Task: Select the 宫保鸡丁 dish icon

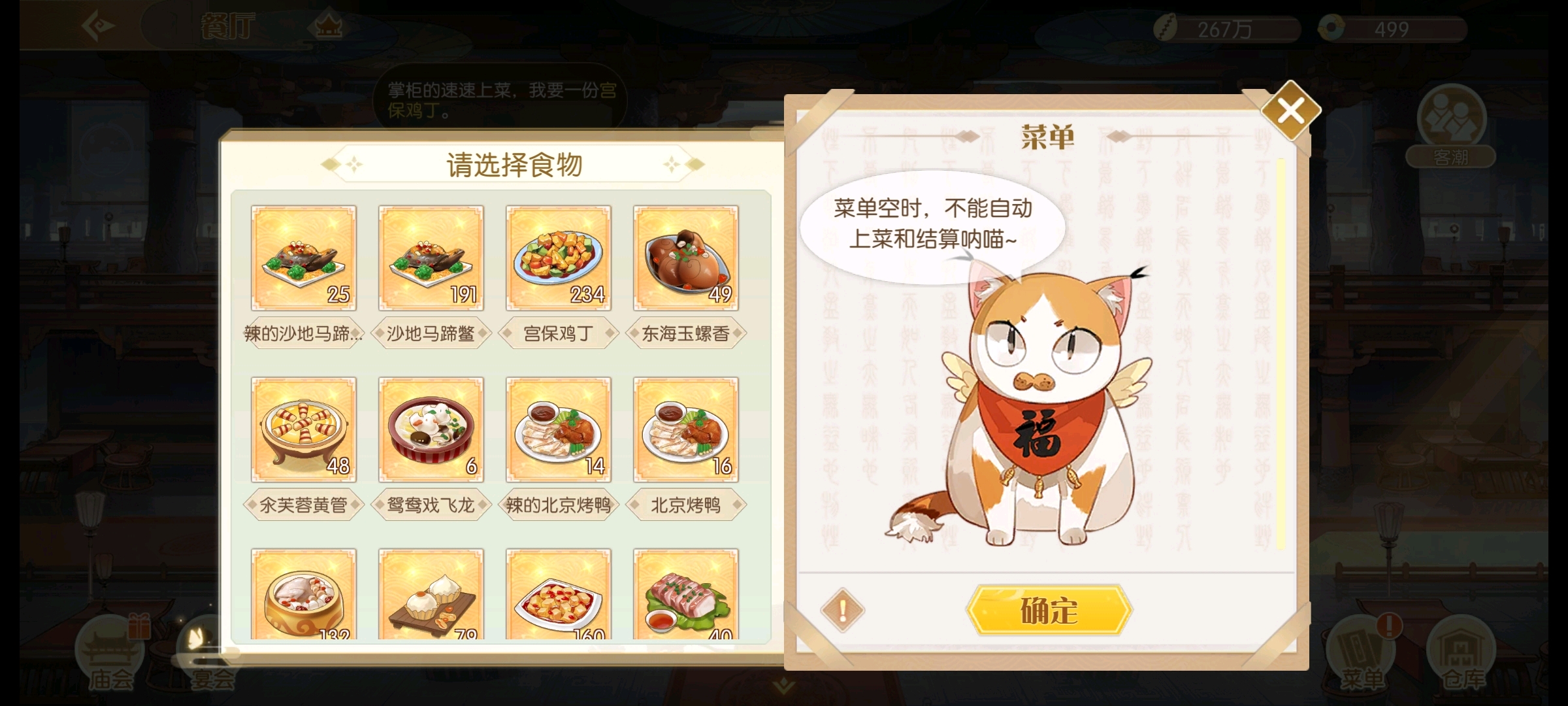Action: [559, 258]
